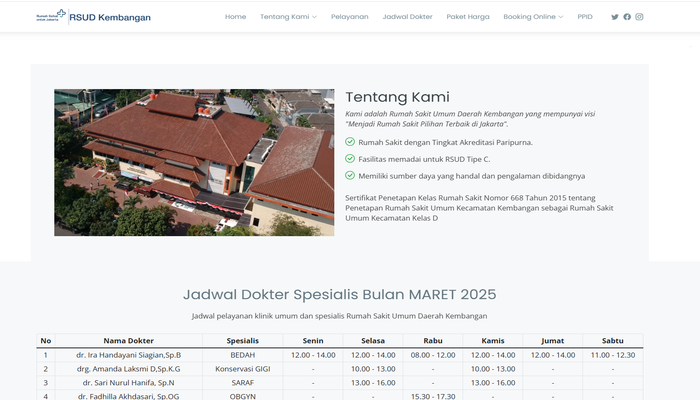This screenshot has height=400, width=700.
Task: Click the Sabtu column header
Action: pos(612,341)
